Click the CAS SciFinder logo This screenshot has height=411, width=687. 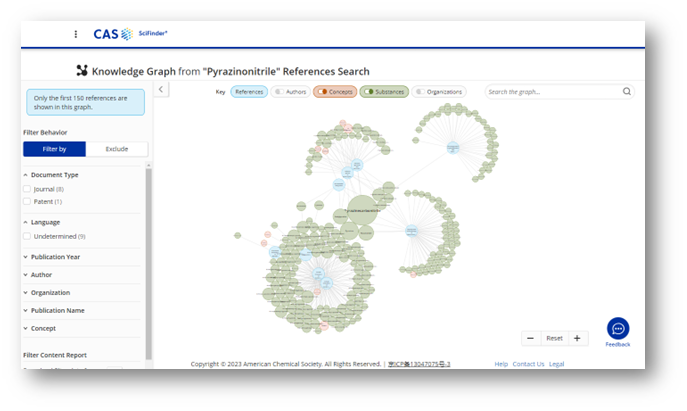[x=130, y=34]
